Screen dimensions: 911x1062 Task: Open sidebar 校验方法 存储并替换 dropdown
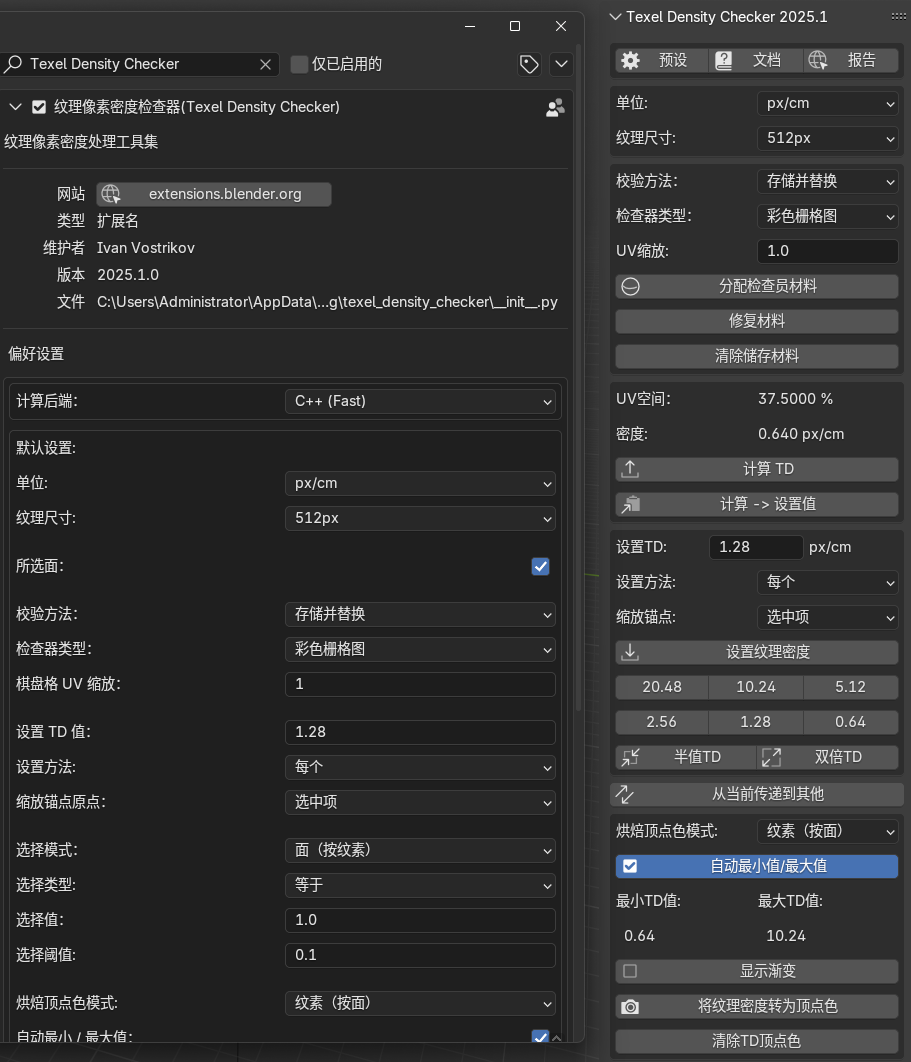tap(828, 182)
